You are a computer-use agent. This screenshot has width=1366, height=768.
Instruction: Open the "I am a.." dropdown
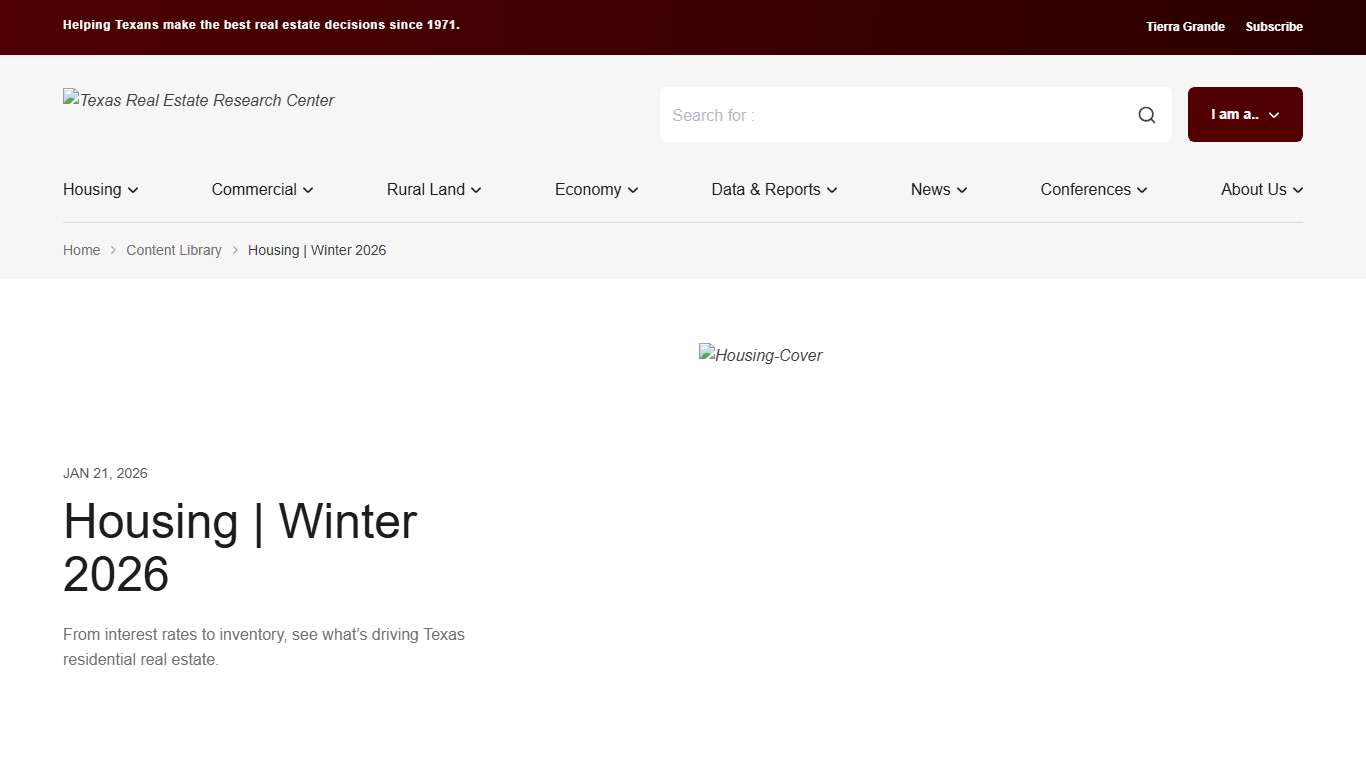click(1244, 114)
